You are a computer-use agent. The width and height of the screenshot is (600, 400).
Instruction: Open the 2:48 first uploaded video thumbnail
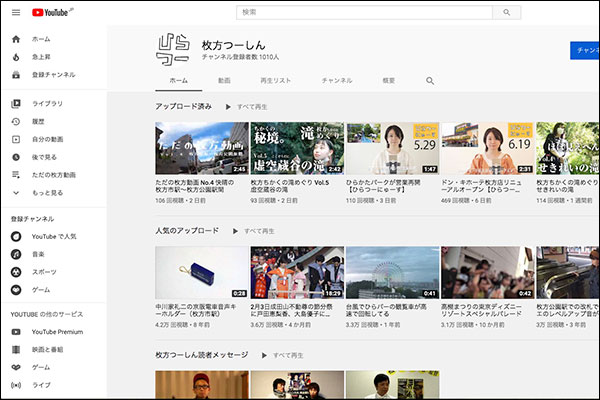(x=201, y=149)
